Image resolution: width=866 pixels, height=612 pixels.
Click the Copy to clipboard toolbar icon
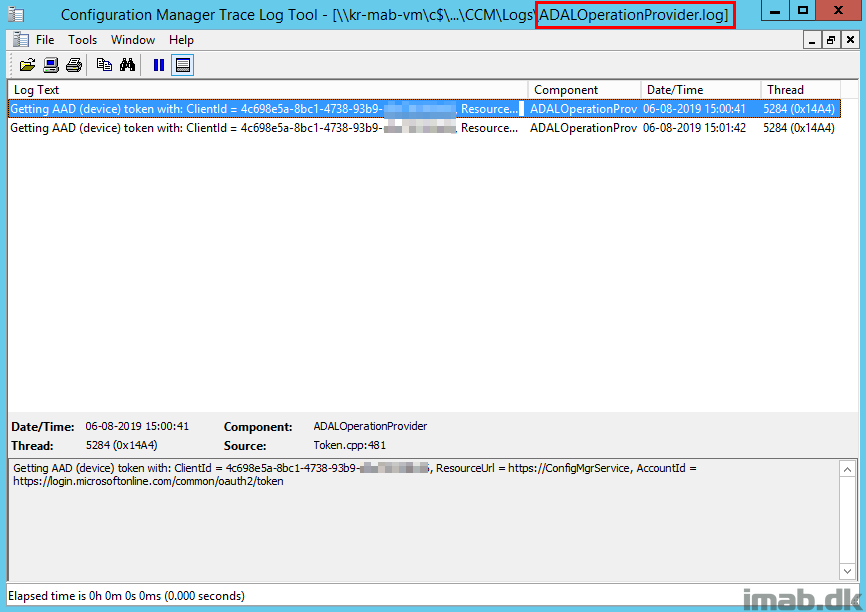click(x=104, y=65)
